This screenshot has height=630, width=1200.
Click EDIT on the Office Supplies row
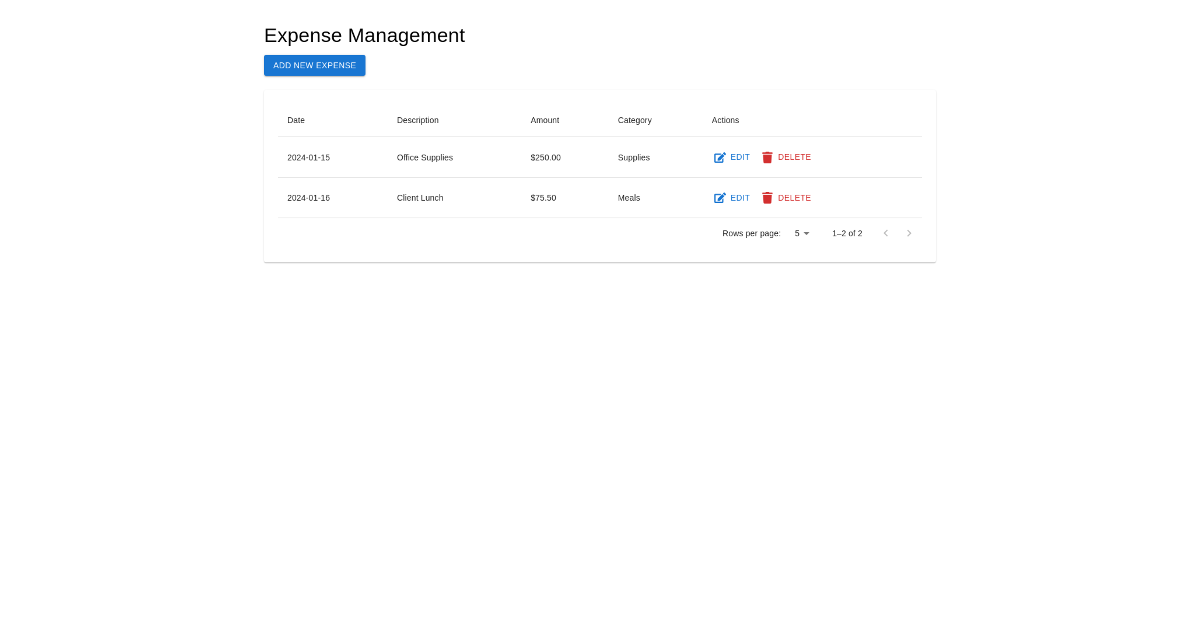pyautogui.click(x=731, y=157)
